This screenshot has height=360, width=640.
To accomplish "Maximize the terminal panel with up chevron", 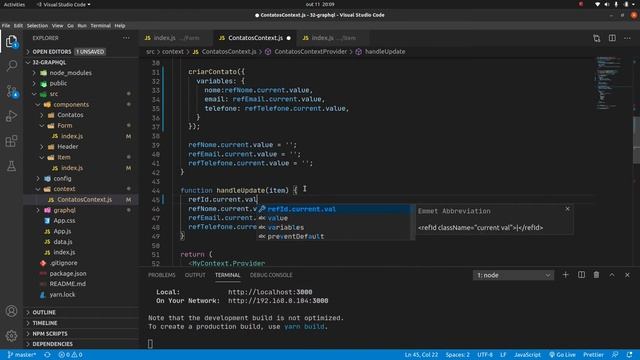I will click(612, 275).
